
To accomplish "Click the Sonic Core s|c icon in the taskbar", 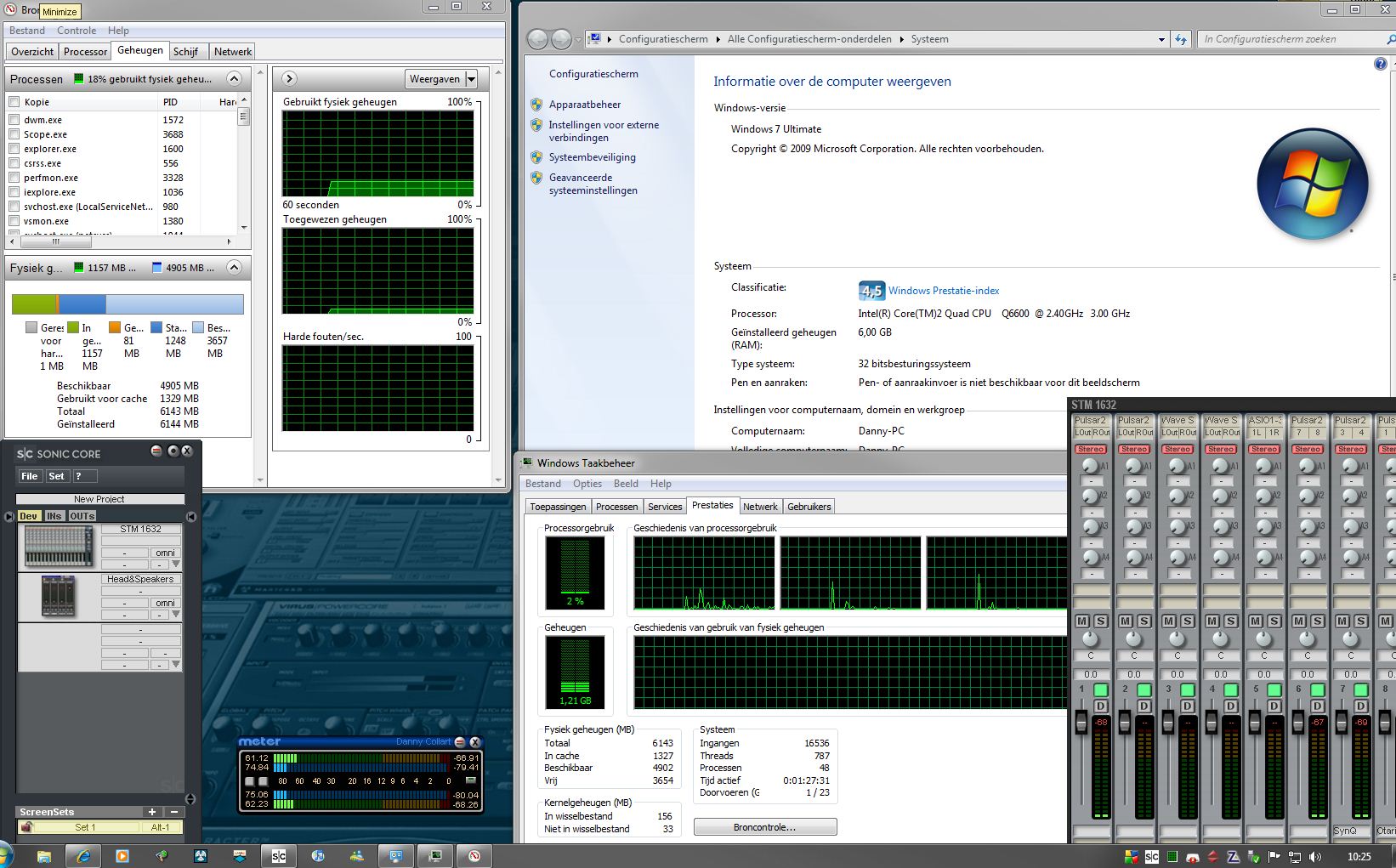I will coord(278,856).
